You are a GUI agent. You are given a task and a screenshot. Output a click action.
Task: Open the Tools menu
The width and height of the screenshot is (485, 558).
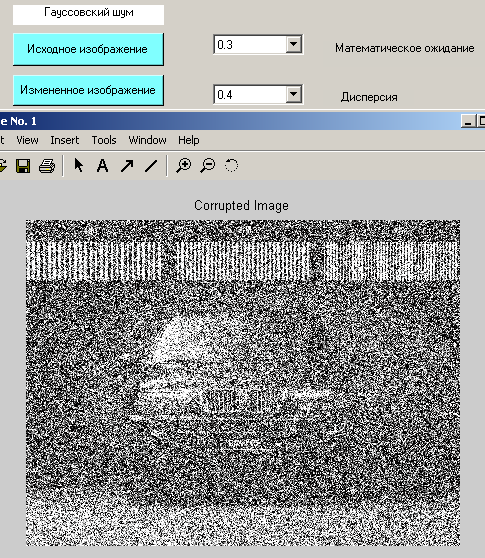pos(104,140)
